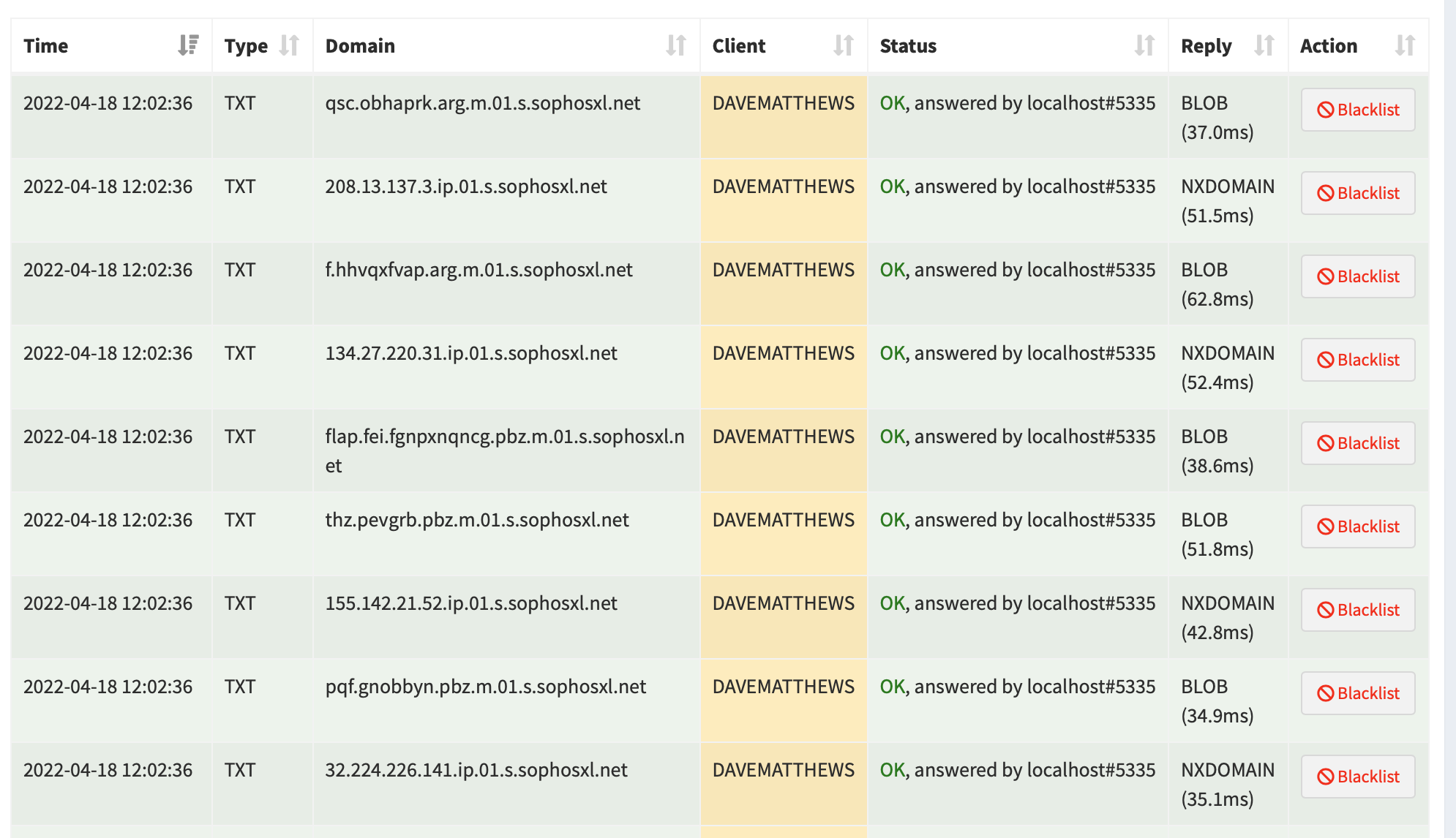Select domain flap.fei.fgnpxnqncg.pbz.m.01.s.sophosxl.net
Screen dimensions: 1456x838
[505, 451]
